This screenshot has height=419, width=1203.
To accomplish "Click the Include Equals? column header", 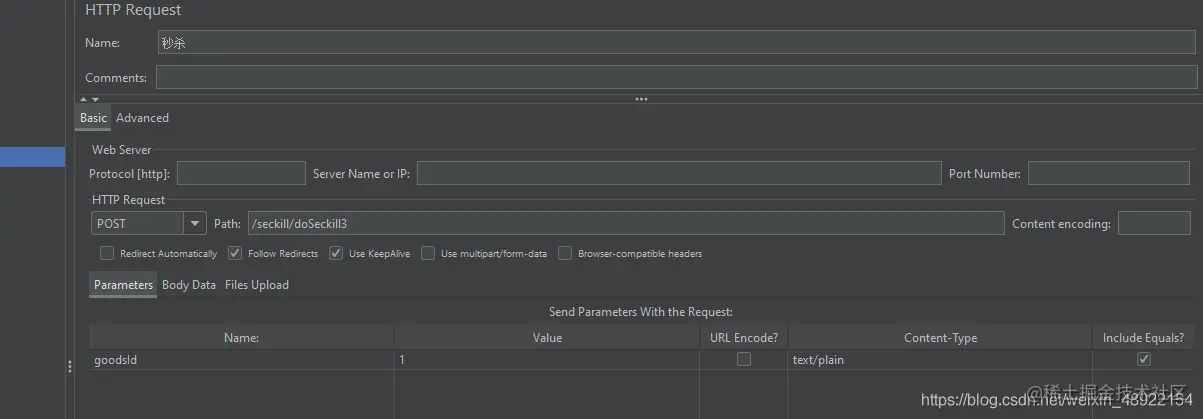I will point(1143,338).
